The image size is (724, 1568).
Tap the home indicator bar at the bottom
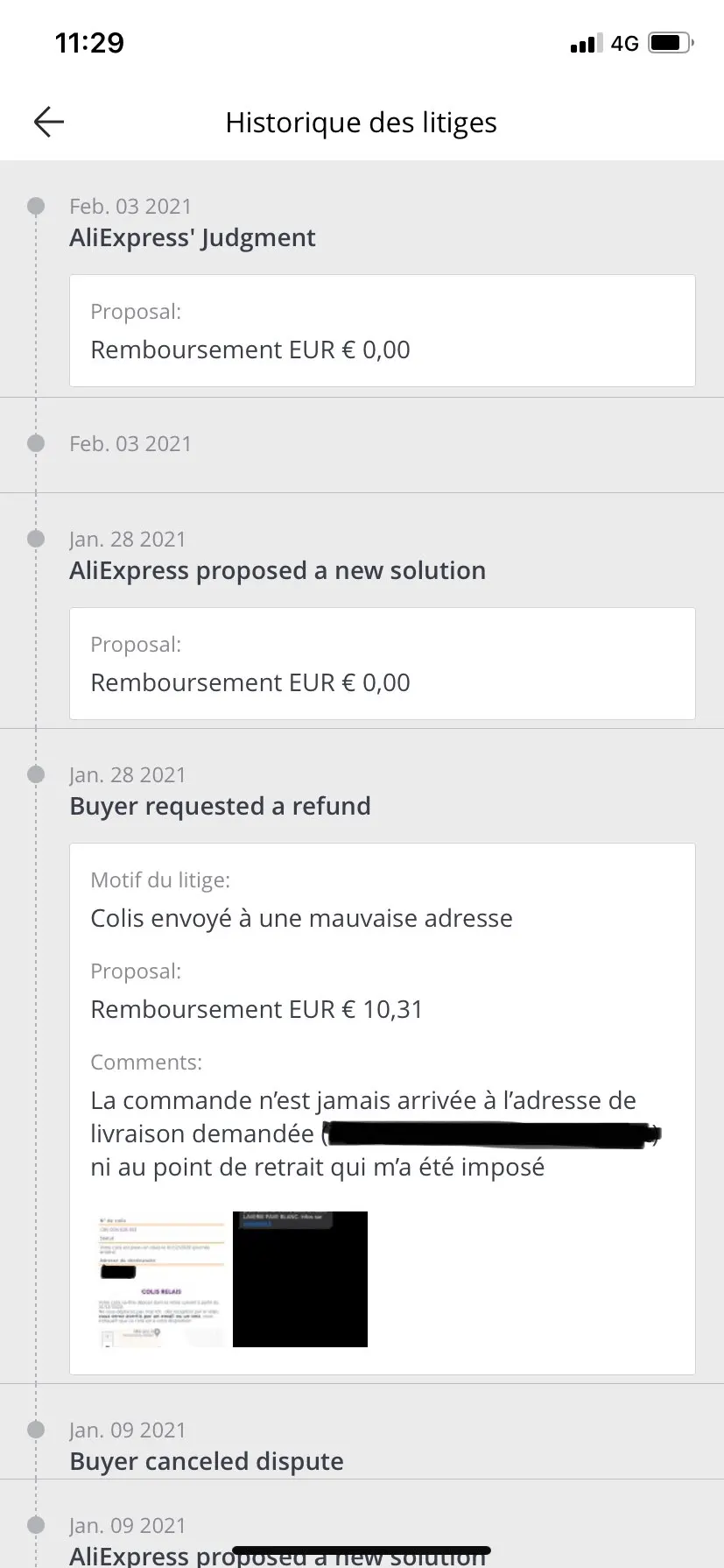pos(362,1550)
